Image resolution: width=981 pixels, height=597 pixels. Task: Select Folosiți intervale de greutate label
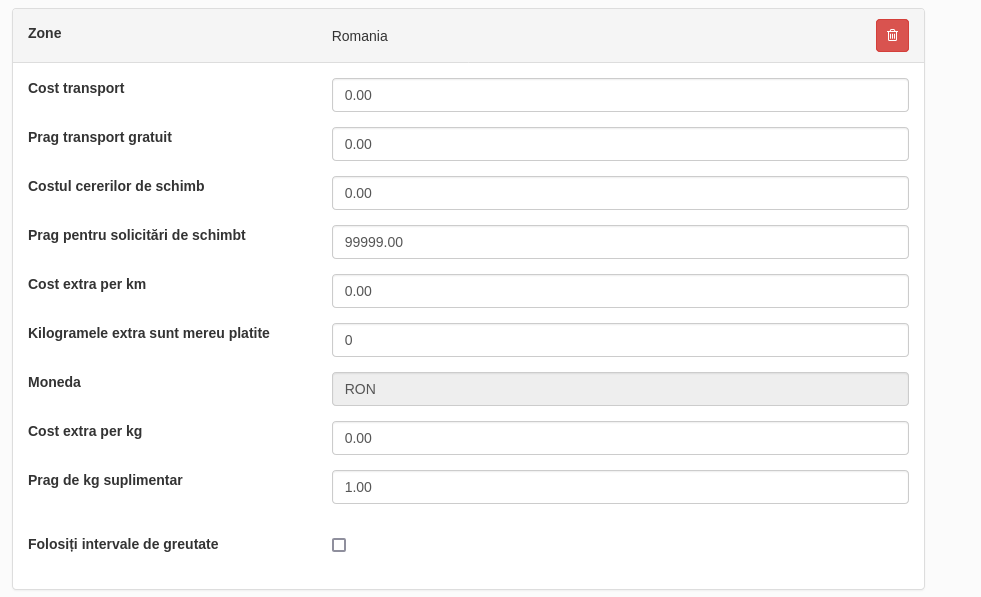pyautogui.click(x=123, y=544)
